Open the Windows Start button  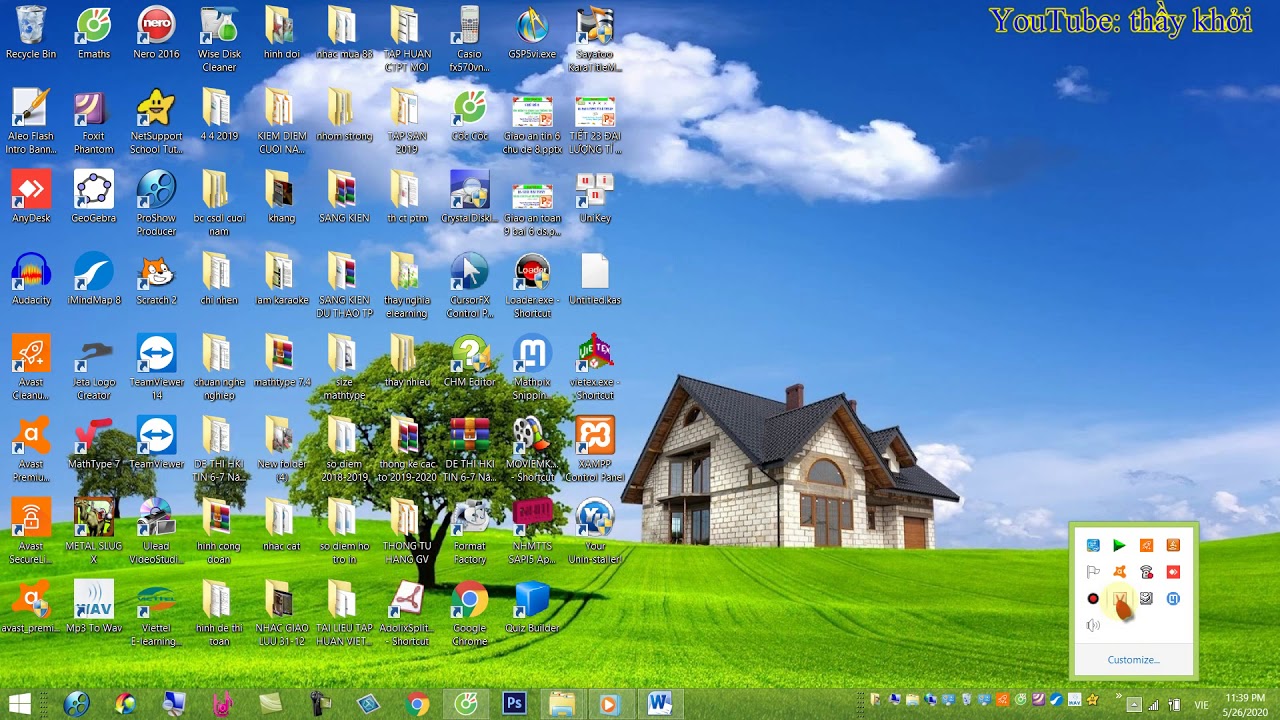pos(19,704)
